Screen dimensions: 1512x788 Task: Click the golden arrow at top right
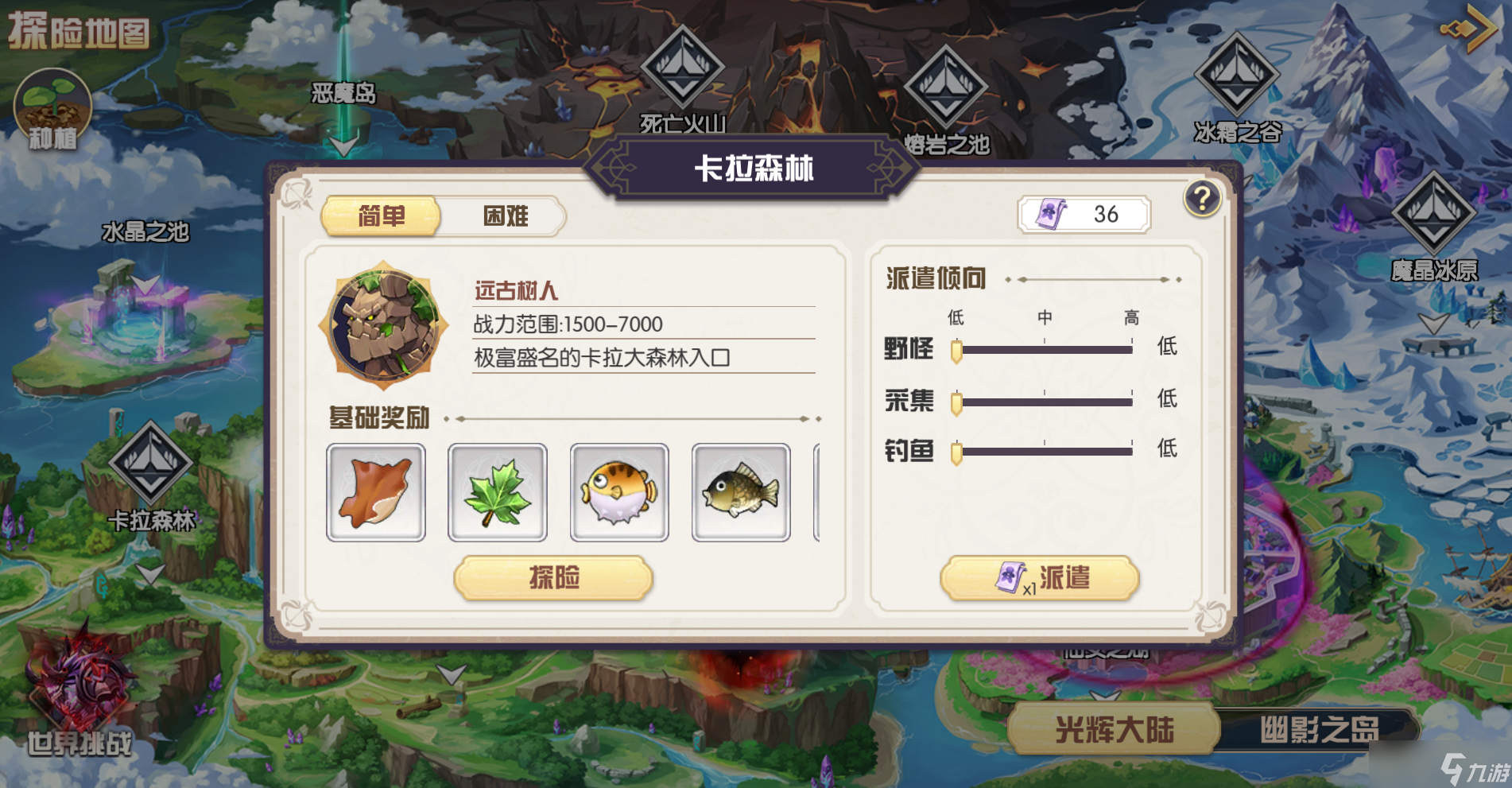[x=1469, y=28]
